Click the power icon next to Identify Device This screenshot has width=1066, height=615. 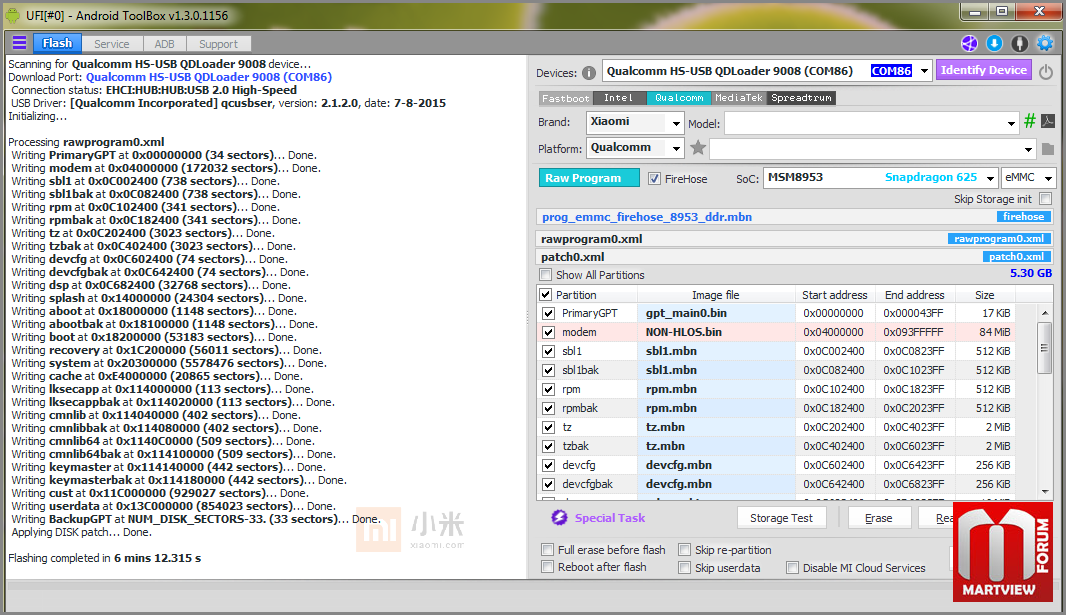[x=1046, y=71]
